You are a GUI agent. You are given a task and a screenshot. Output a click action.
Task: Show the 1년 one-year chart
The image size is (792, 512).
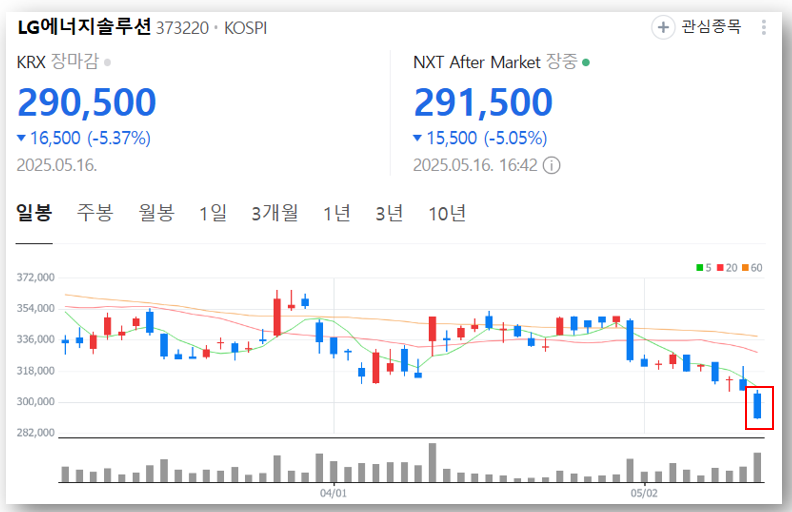(x=337, y=213)
